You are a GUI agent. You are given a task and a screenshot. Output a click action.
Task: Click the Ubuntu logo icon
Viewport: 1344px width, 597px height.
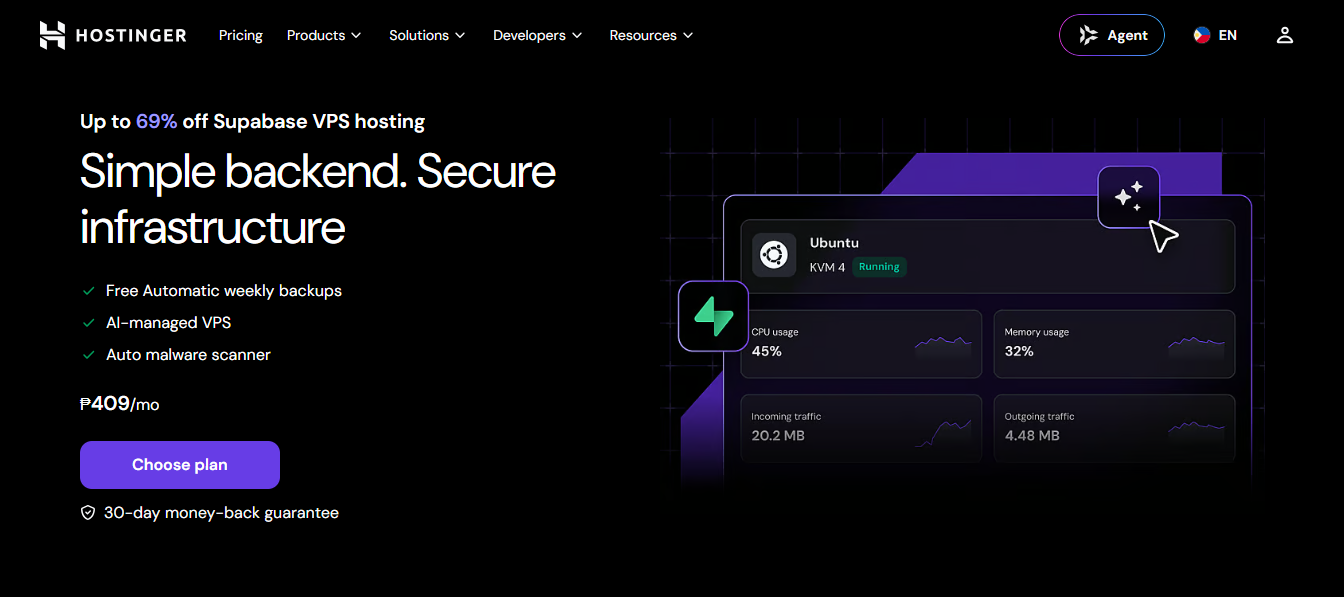[774, 255]
